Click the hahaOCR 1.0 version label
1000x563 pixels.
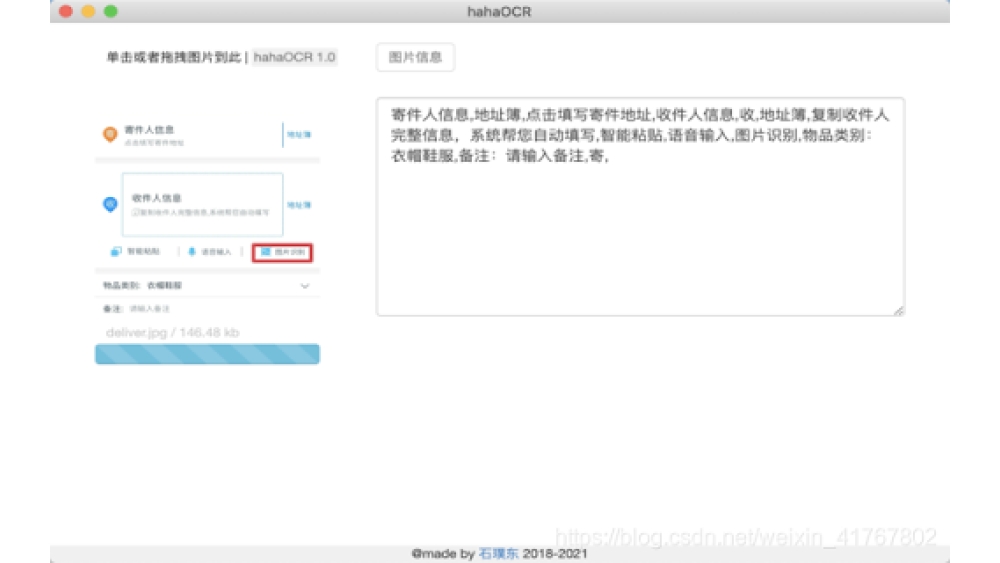pos(295,58)
